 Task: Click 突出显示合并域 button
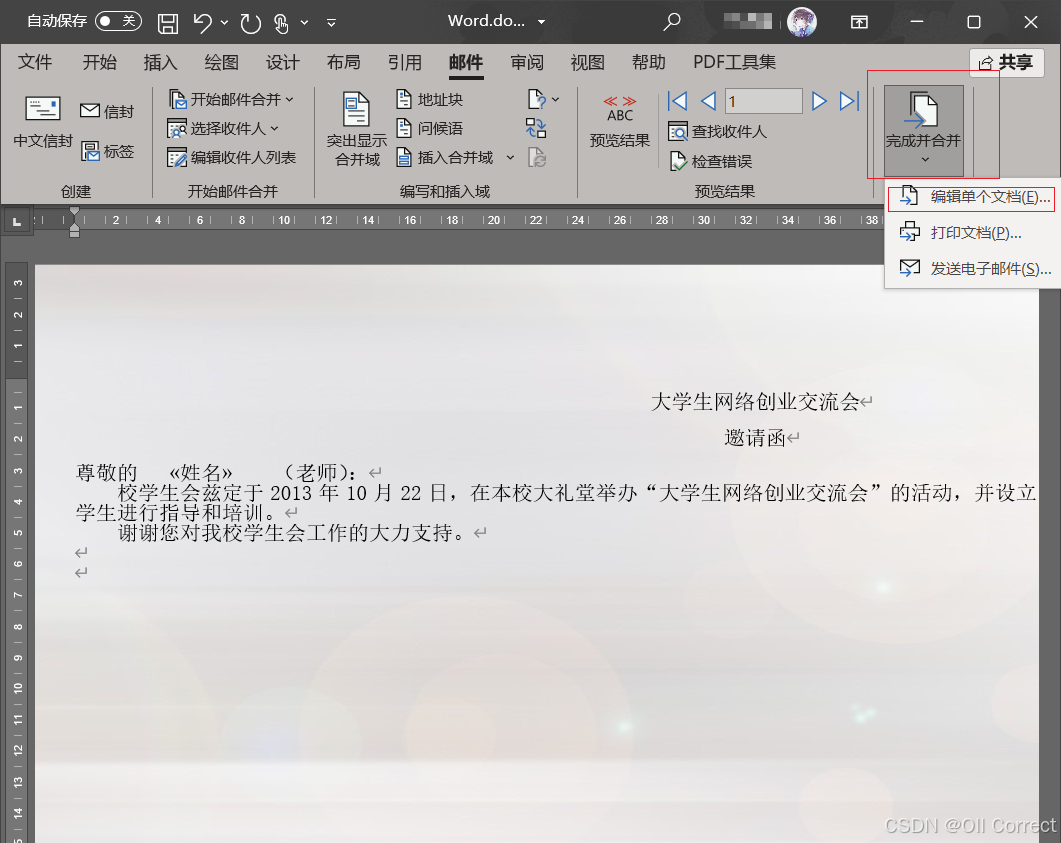pyautogui.click(x=357, y=129)
